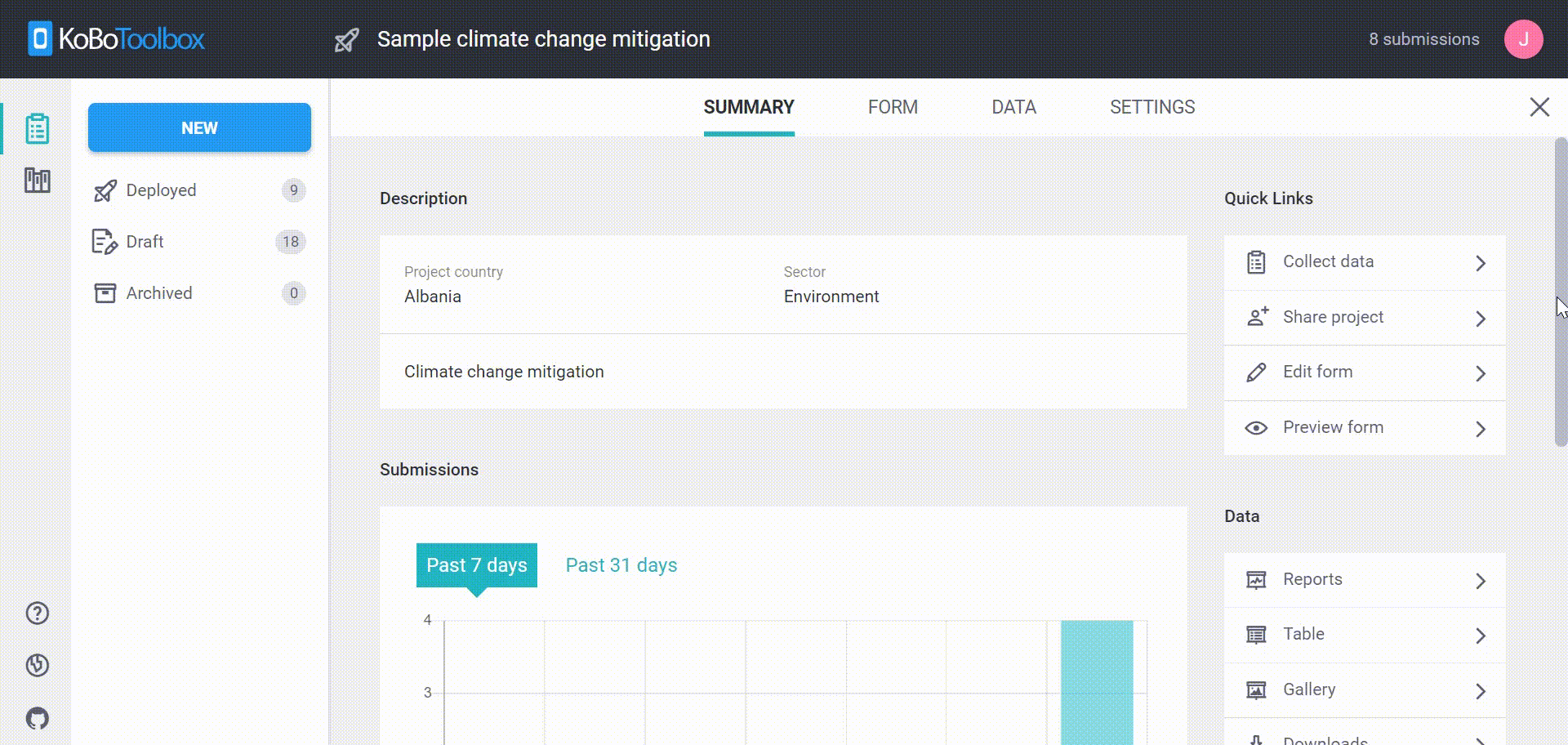
Task: Open Deployed projects list
Action: pyautogui.click(x=199, y=190)
